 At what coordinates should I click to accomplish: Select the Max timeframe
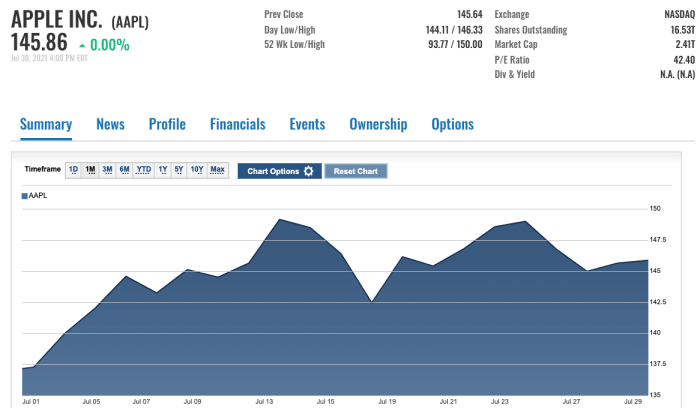coord(217,170)
